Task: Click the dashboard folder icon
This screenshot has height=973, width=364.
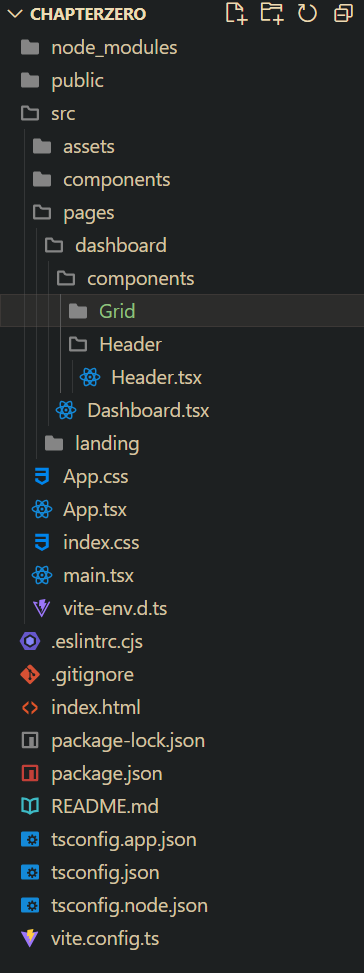Action: click(x=54, y=246)
